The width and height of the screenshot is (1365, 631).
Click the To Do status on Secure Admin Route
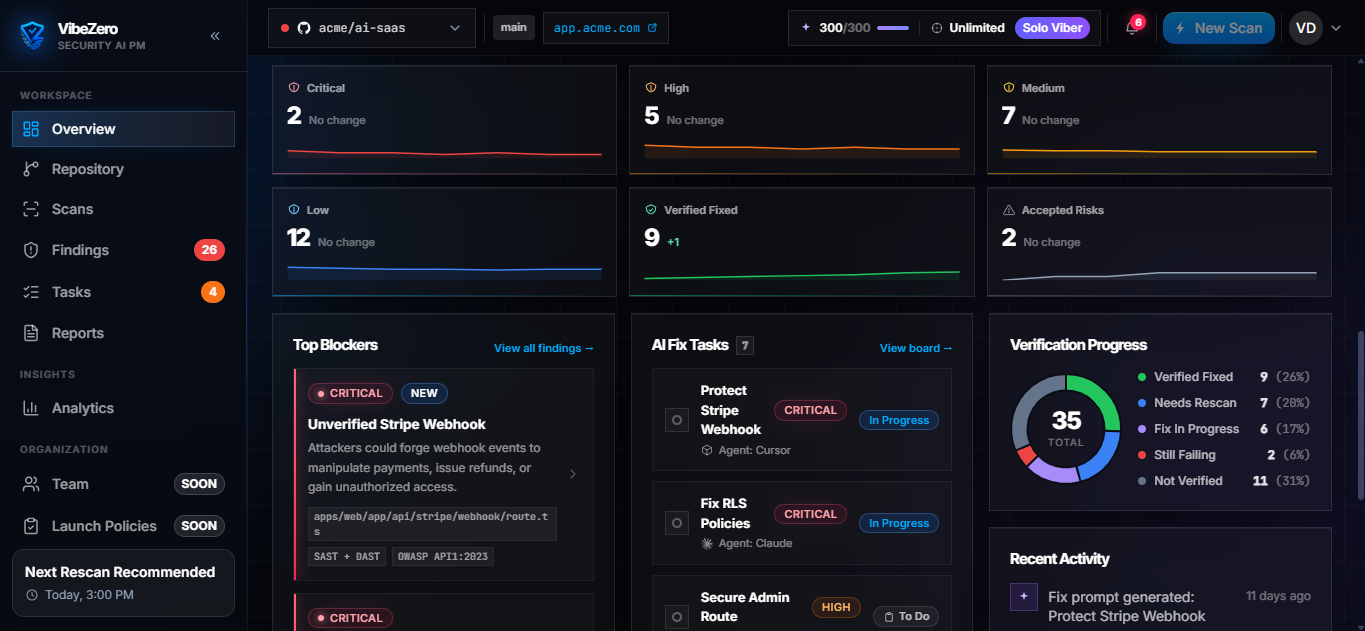click(906, 616)
